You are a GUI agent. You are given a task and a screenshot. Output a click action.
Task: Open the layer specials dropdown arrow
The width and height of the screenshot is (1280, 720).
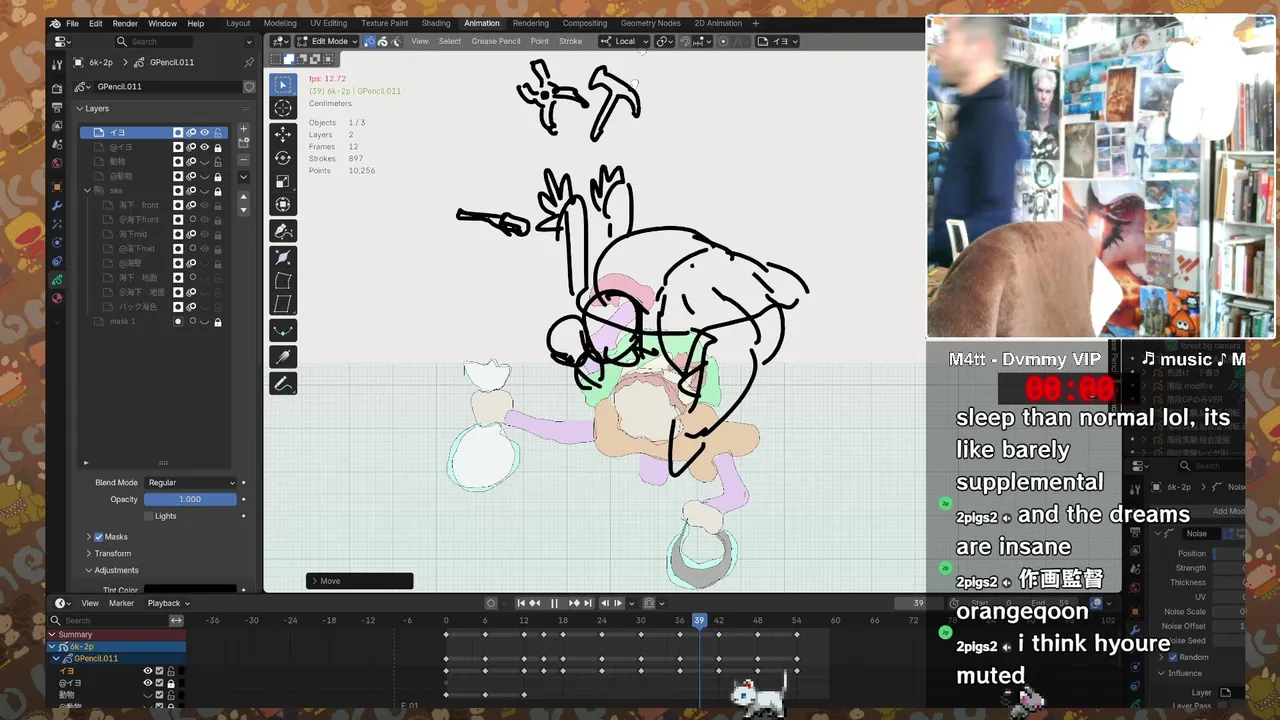(x=243, y=177)
